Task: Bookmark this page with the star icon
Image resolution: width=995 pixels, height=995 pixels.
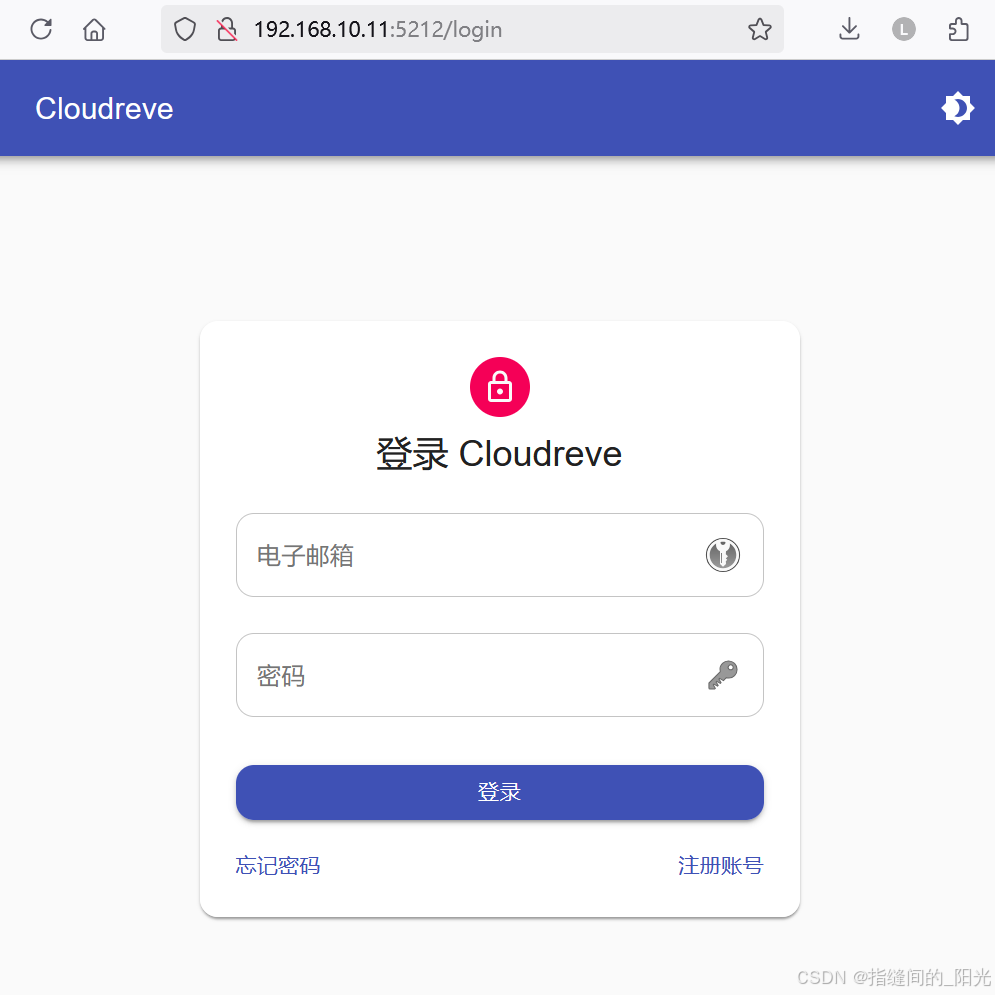Action: 760,29
